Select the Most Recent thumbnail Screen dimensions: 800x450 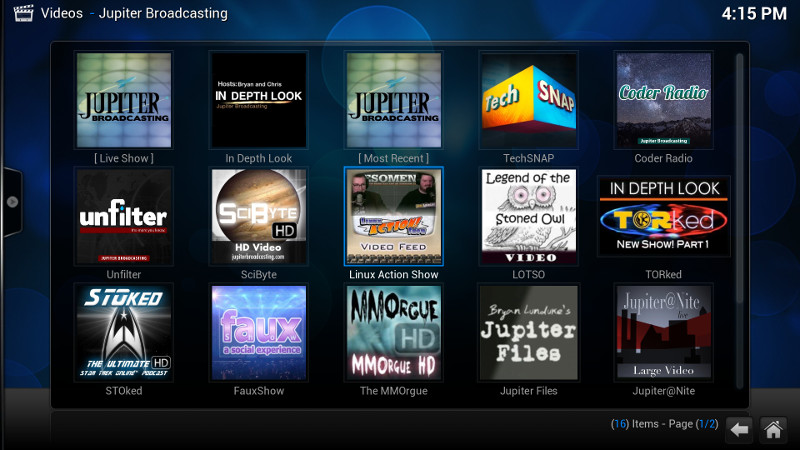point(393,100)
